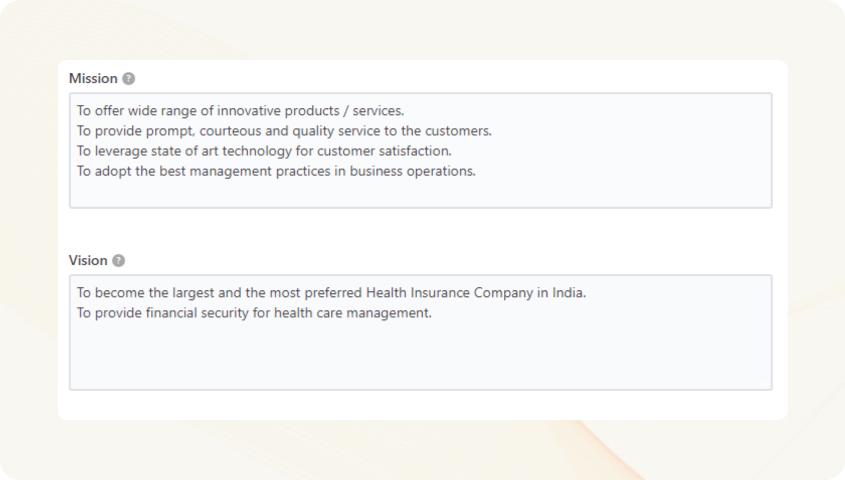Click the help icon beside Mission
This screenshot has height=480, width=845.
point(128,79)
